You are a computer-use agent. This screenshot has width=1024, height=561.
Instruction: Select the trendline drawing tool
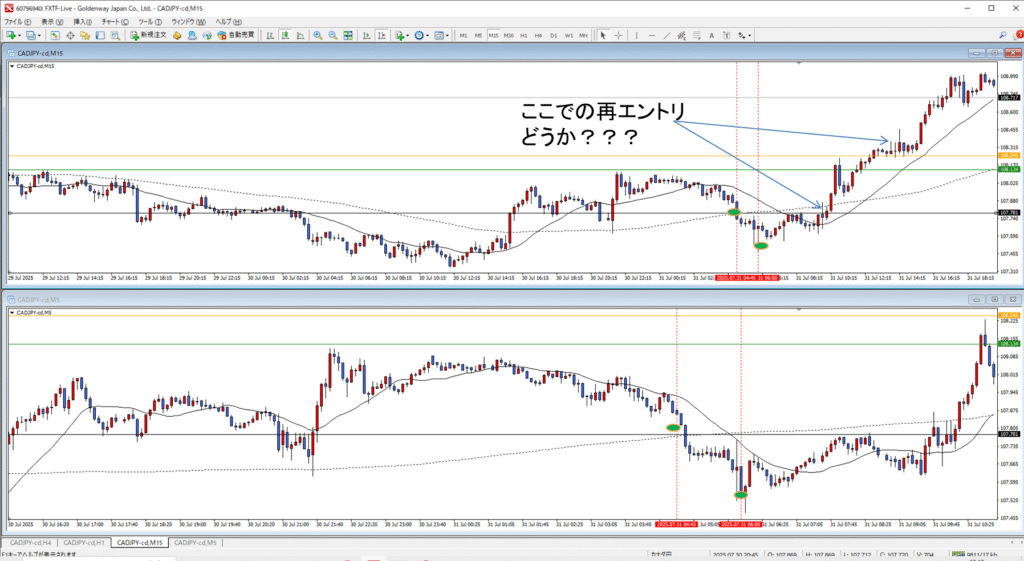667,35
